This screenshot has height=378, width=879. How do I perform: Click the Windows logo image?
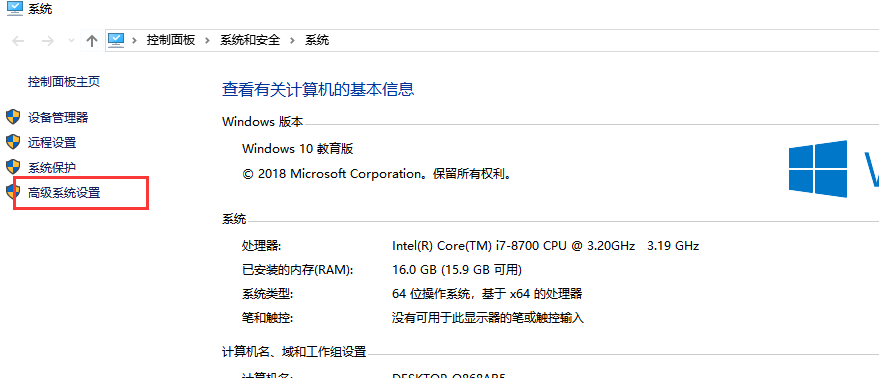click(818, 169)
